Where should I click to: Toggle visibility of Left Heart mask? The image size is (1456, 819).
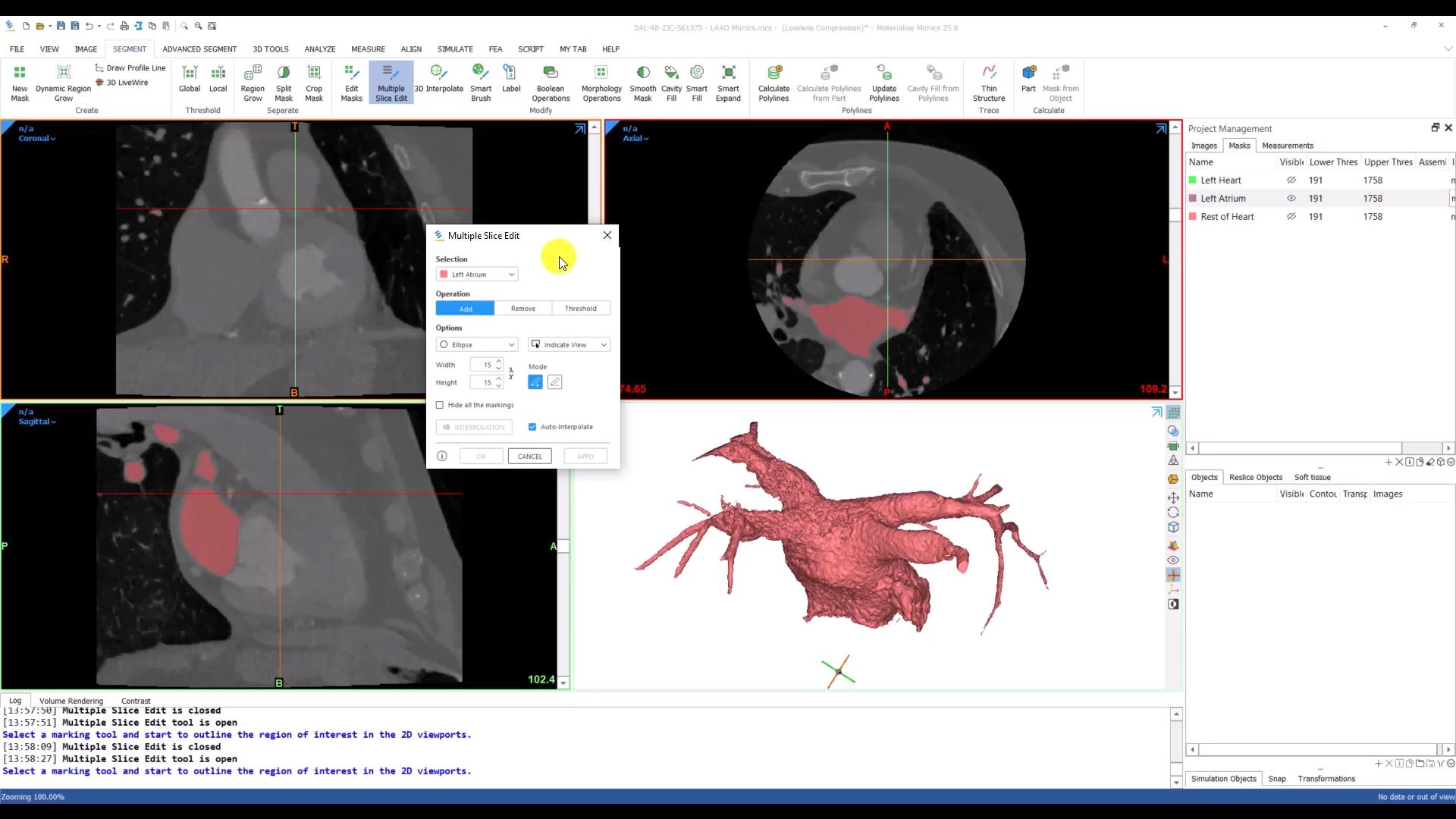[x=1291, y=180]
